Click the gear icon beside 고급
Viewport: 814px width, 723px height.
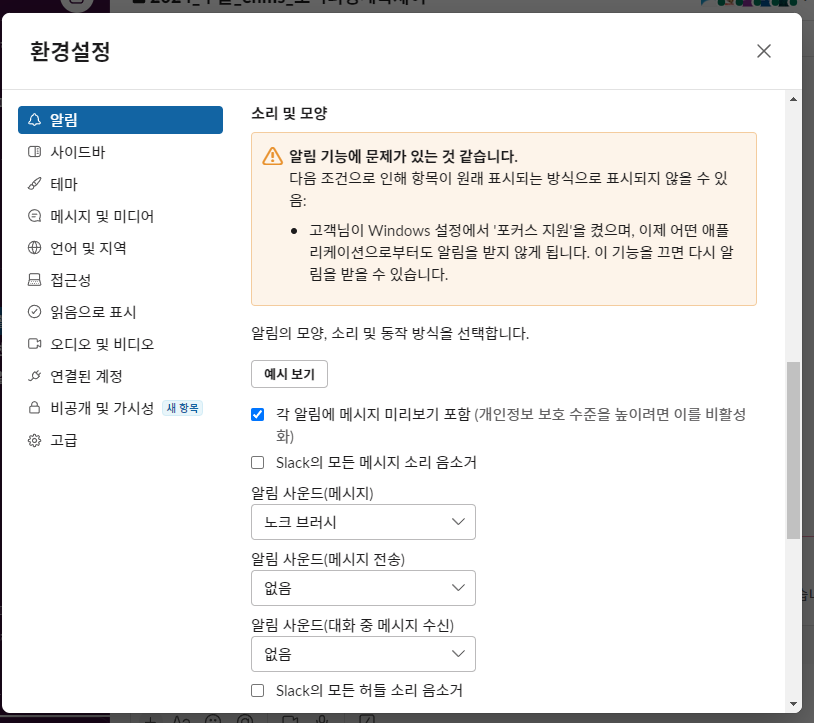tap(34, 440)
